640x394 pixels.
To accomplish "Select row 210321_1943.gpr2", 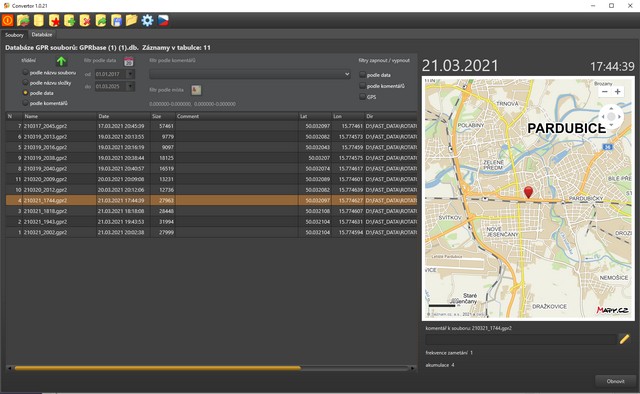I will (211, 222).
